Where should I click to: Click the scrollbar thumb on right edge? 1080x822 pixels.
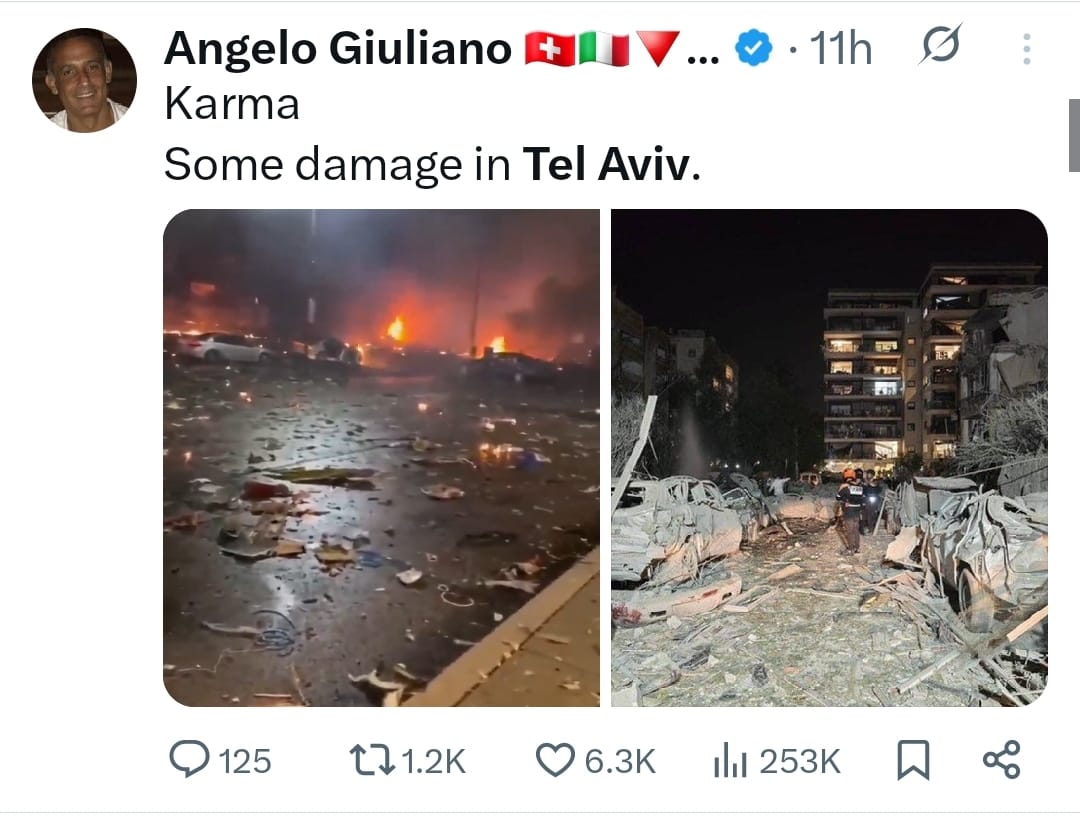(x=1074, y=135)
